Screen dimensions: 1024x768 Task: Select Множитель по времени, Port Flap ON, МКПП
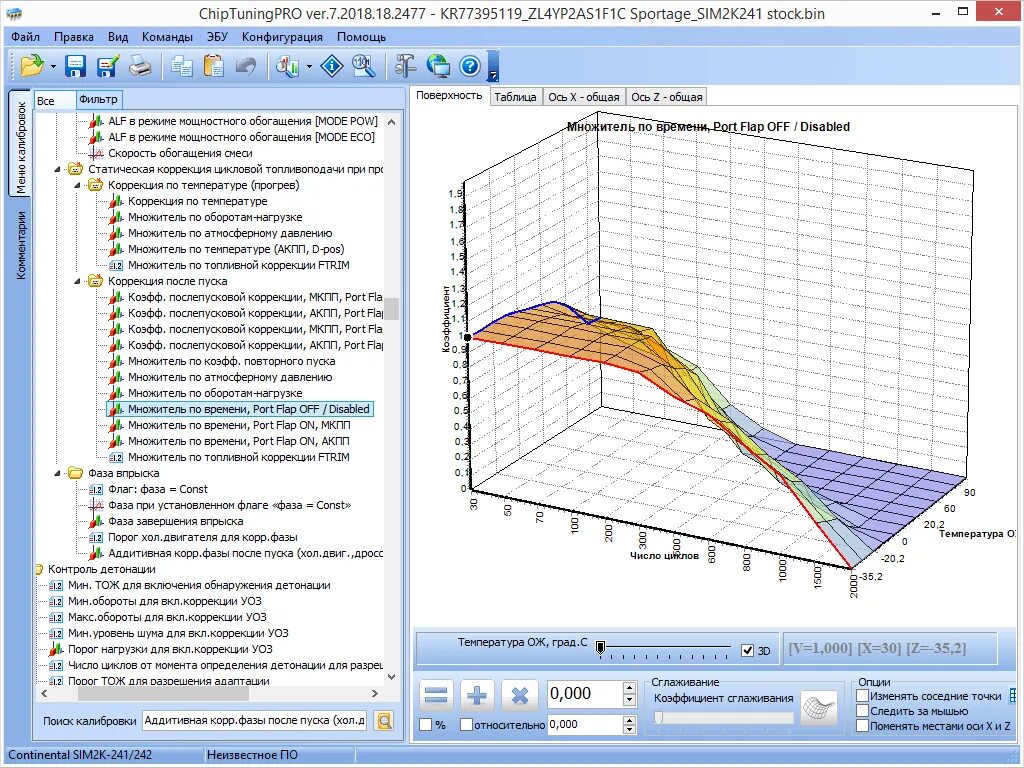point(239,425)
